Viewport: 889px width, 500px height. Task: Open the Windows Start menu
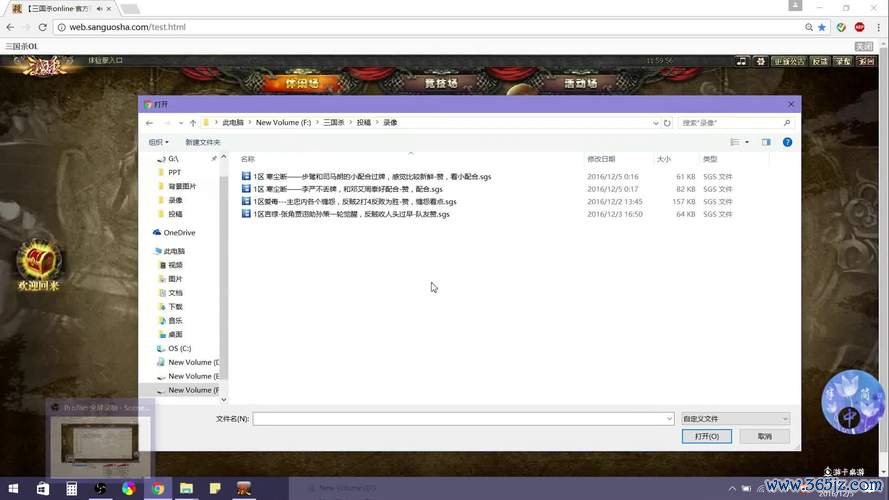coord(13,489)
